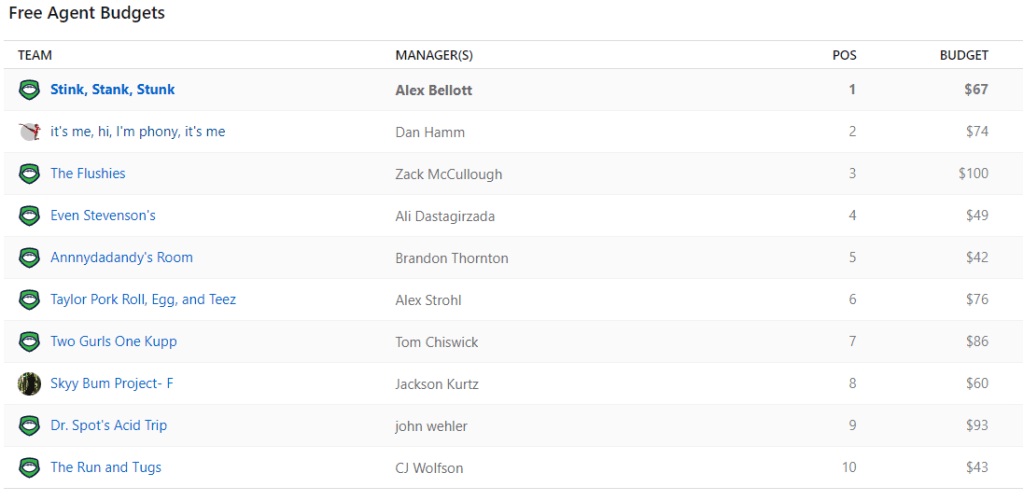1023x501 pixels.
Task: Click Dr. Spot's Acid Trip team icon
Action: point(29,426)
